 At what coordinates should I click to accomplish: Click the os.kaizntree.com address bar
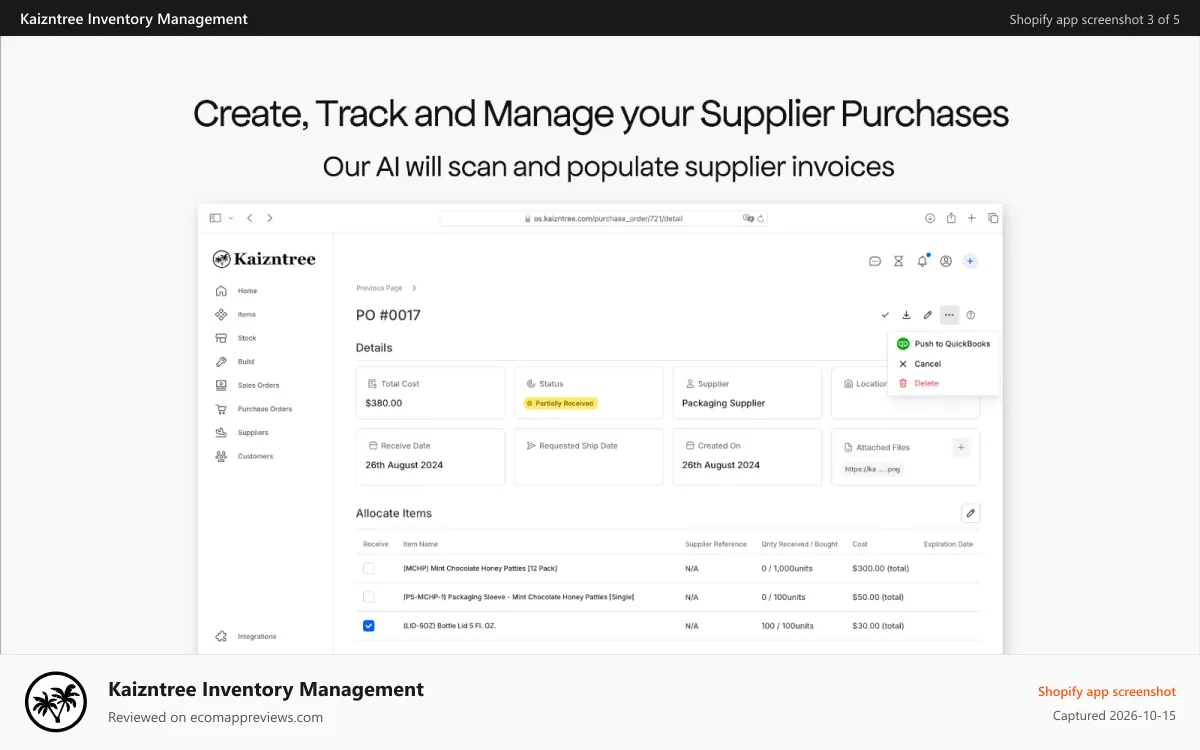pyautogui.click(x=603, y=218)
